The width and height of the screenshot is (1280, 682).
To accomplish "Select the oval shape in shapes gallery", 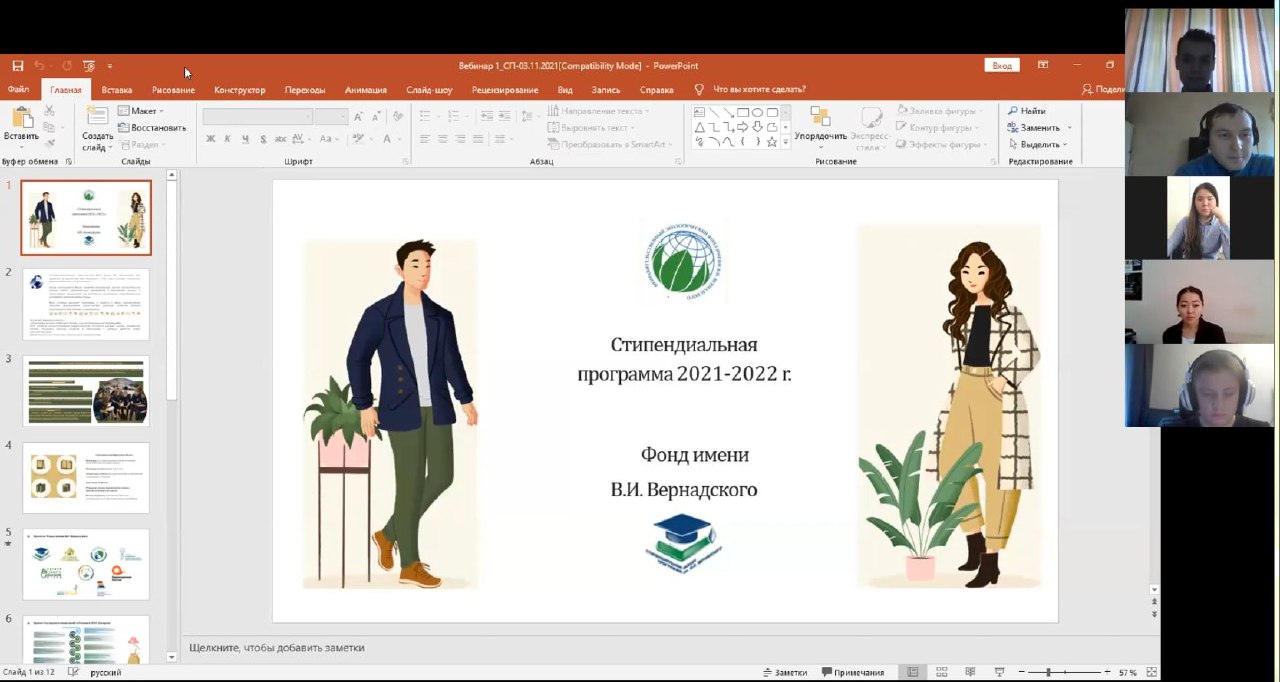I will pos(757,112).
